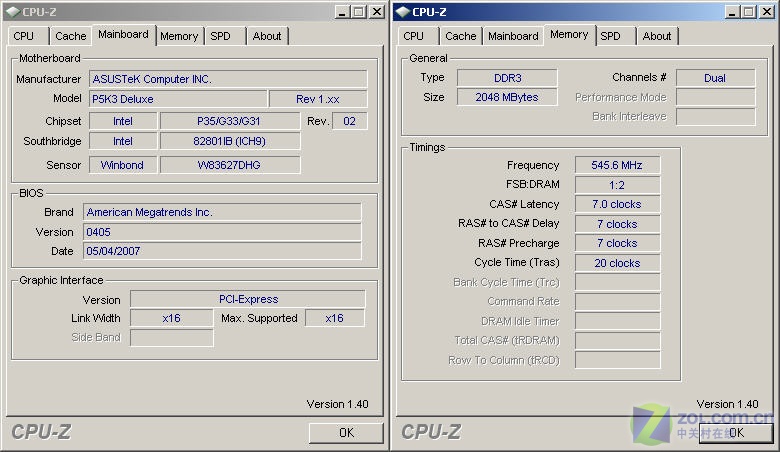
Task: Click the Cycle Time (Tras) 20 clocks value
Action: [617, 263]
